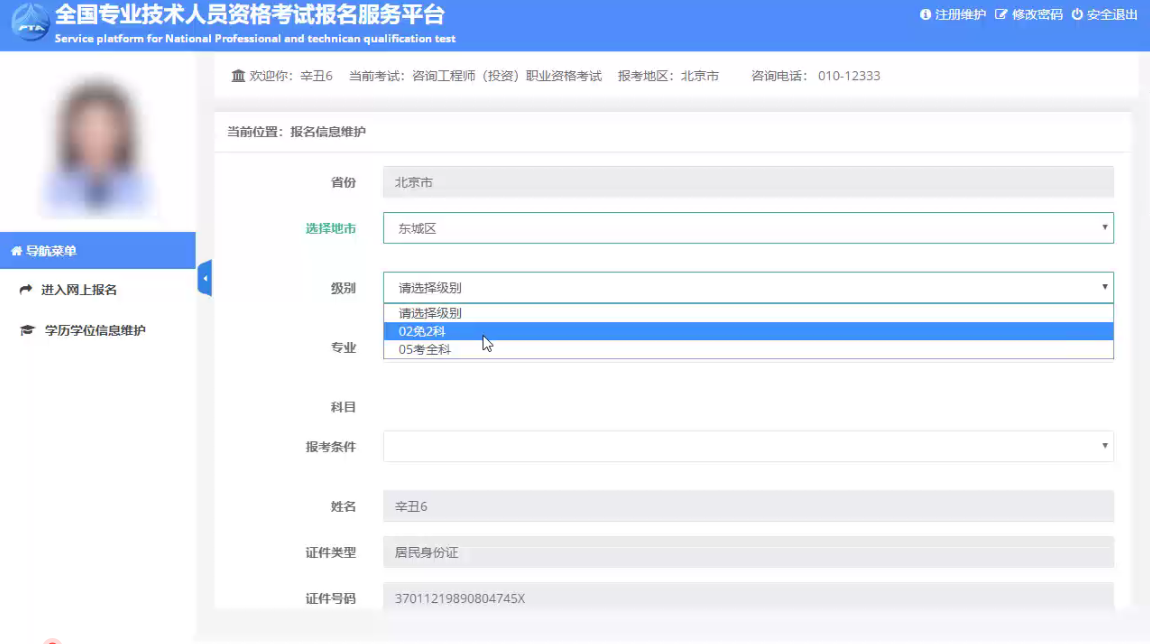The width and height of the screenshot is (1150, 644).
Task: Click the 证件号码 field
Action: point(747,598)
